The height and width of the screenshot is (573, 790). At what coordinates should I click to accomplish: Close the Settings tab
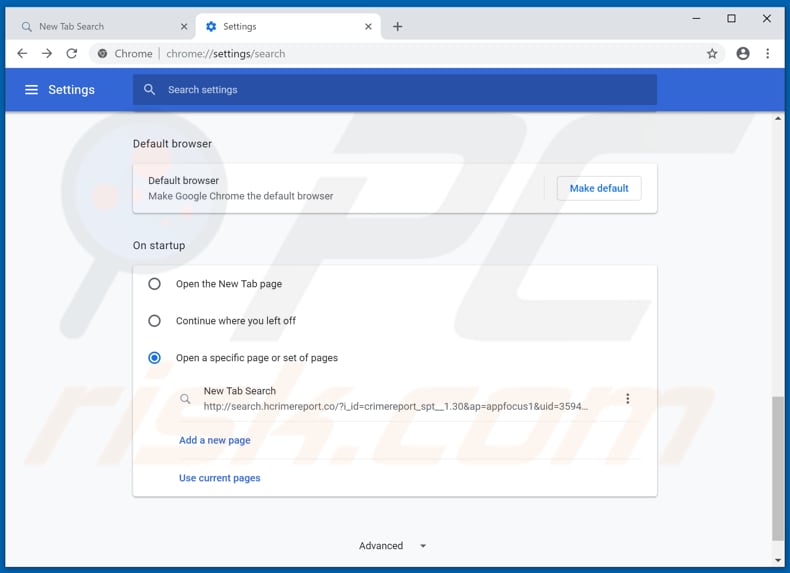coord(368,27)
